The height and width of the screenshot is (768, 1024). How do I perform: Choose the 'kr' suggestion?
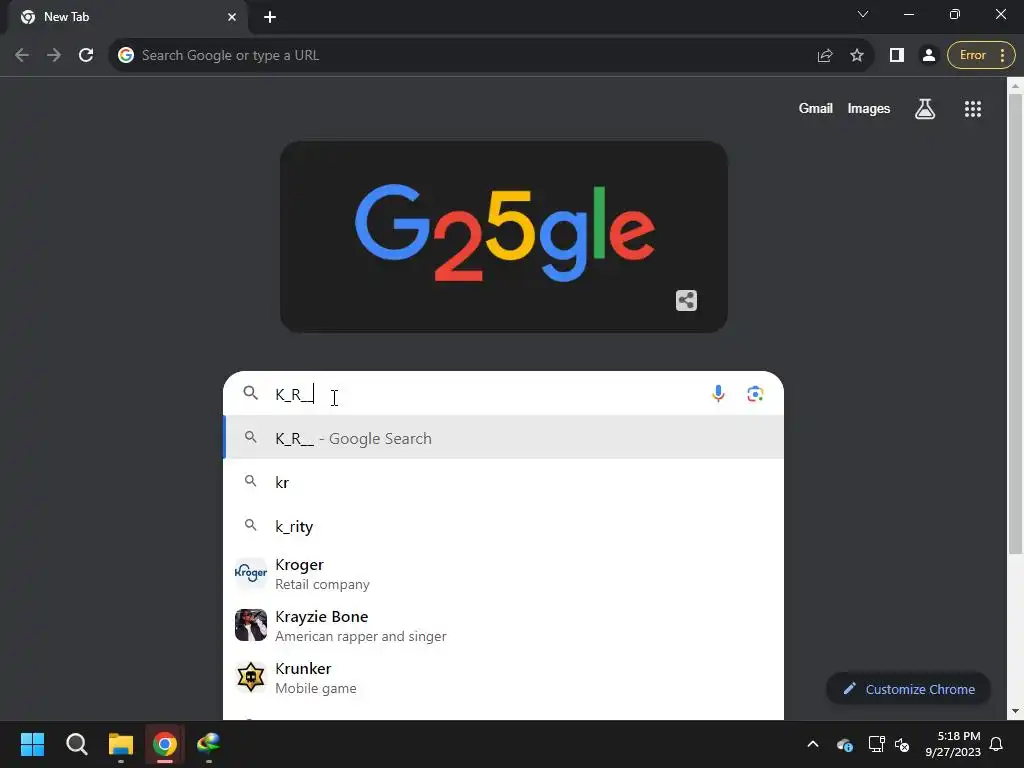[x=504, y=482]
